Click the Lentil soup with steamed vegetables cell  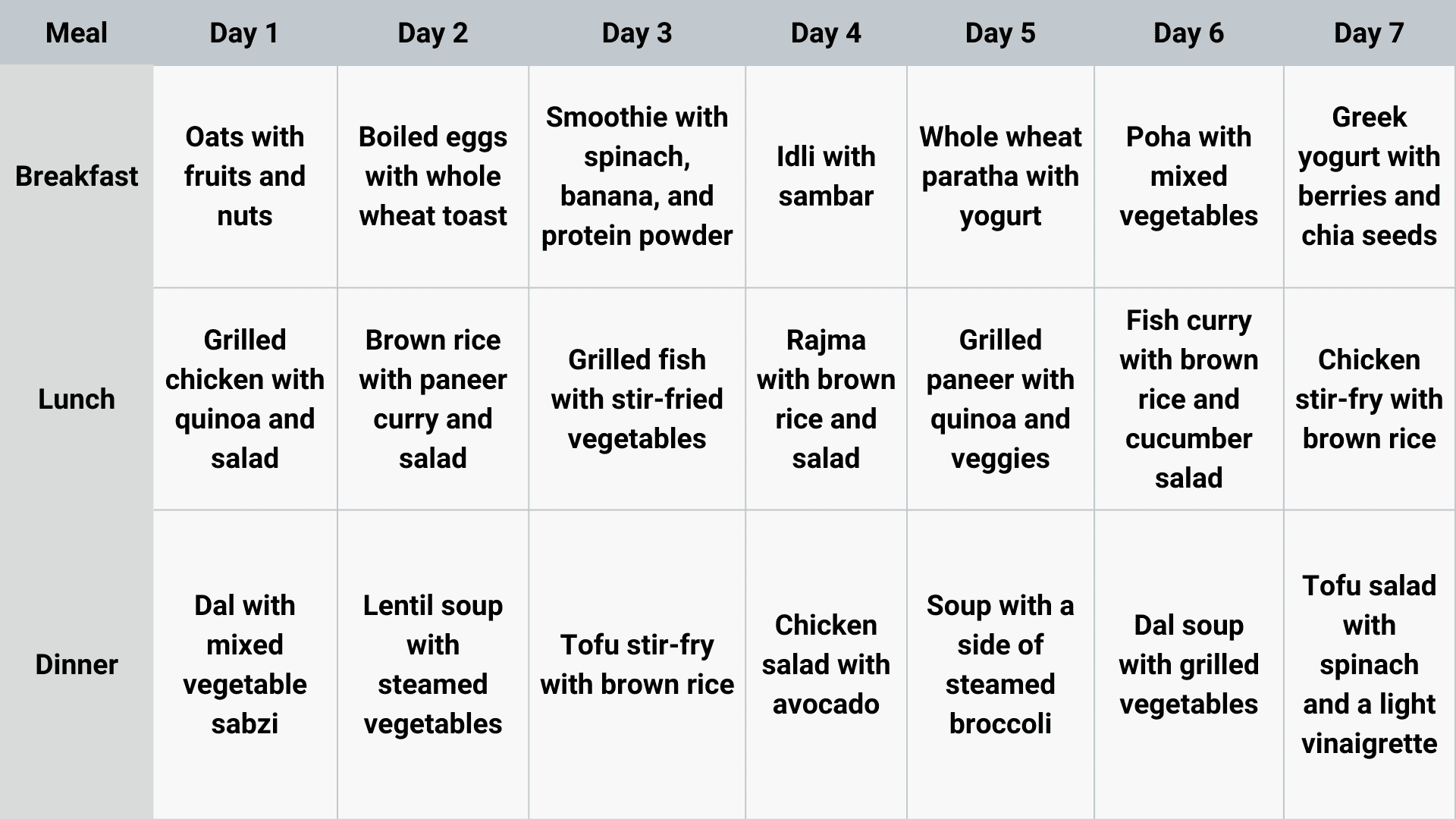pos(433,664)
